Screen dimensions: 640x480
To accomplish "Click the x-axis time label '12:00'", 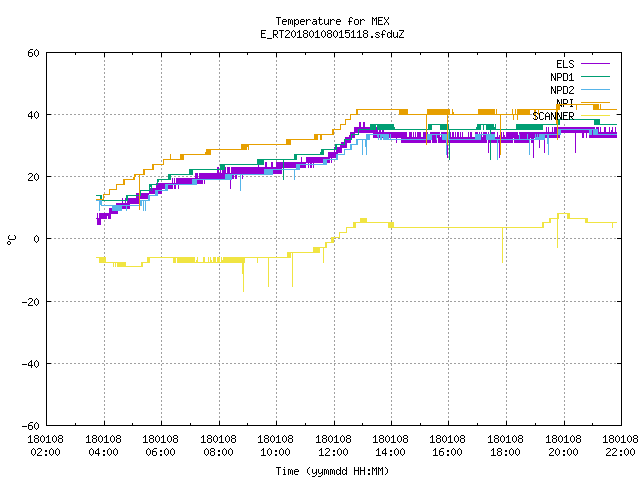I will point(333,452).
